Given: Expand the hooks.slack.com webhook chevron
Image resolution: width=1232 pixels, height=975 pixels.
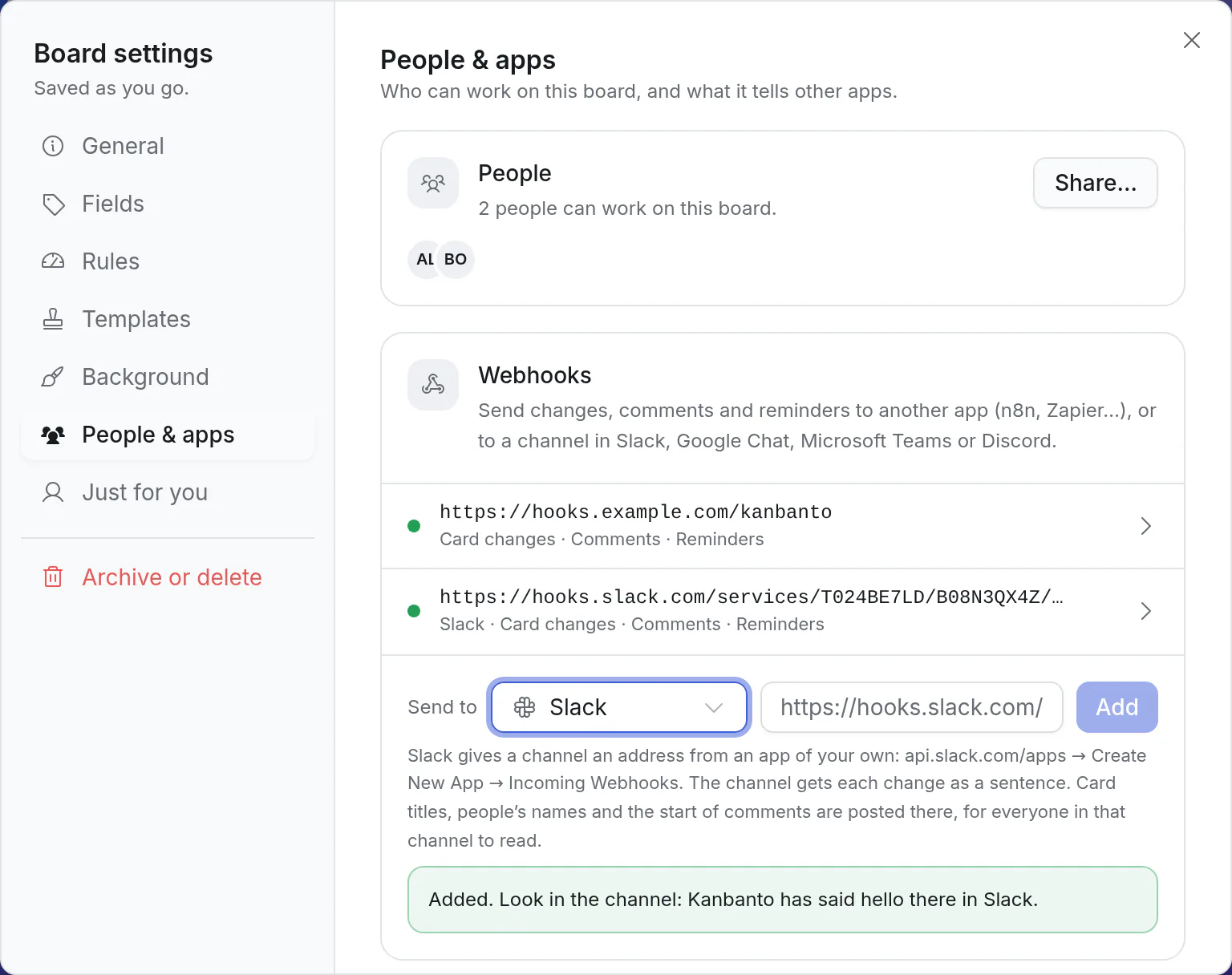Looking at the screenshot, I should pos(1146,611).
